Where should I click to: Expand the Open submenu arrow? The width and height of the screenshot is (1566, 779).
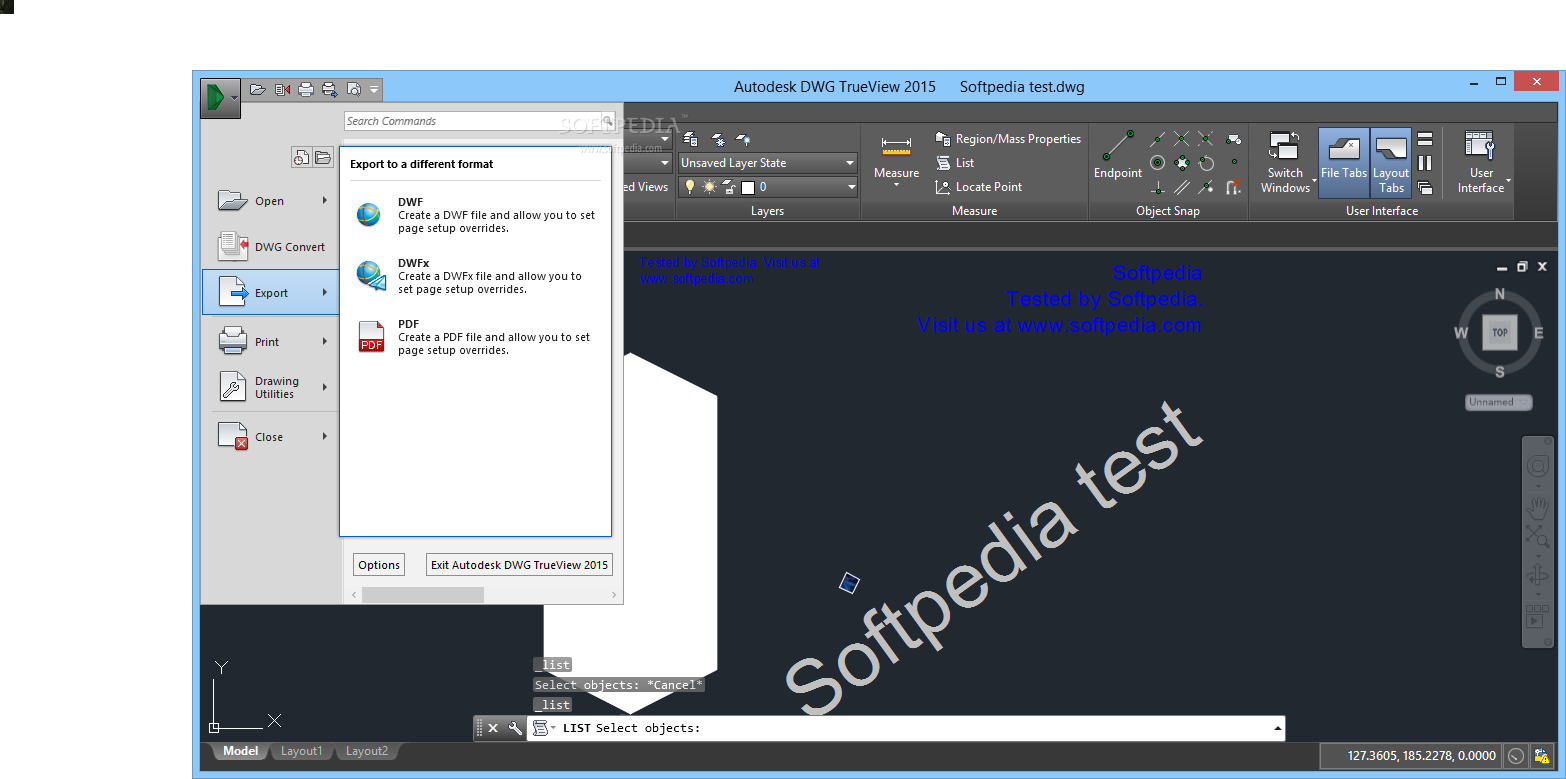(325, 201)
